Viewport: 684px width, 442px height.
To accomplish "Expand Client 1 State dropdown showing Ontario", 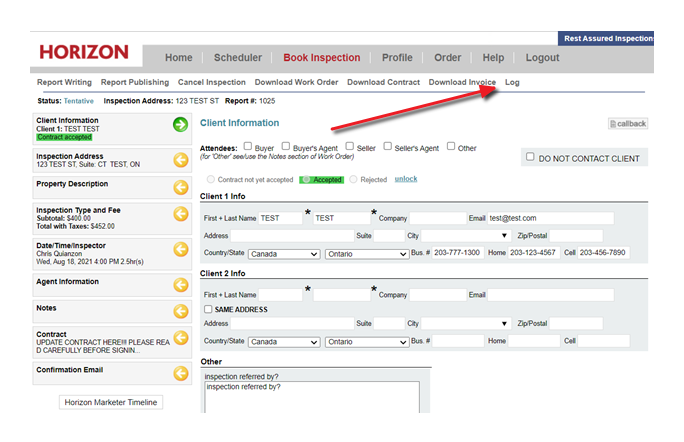I will (366, 254).
